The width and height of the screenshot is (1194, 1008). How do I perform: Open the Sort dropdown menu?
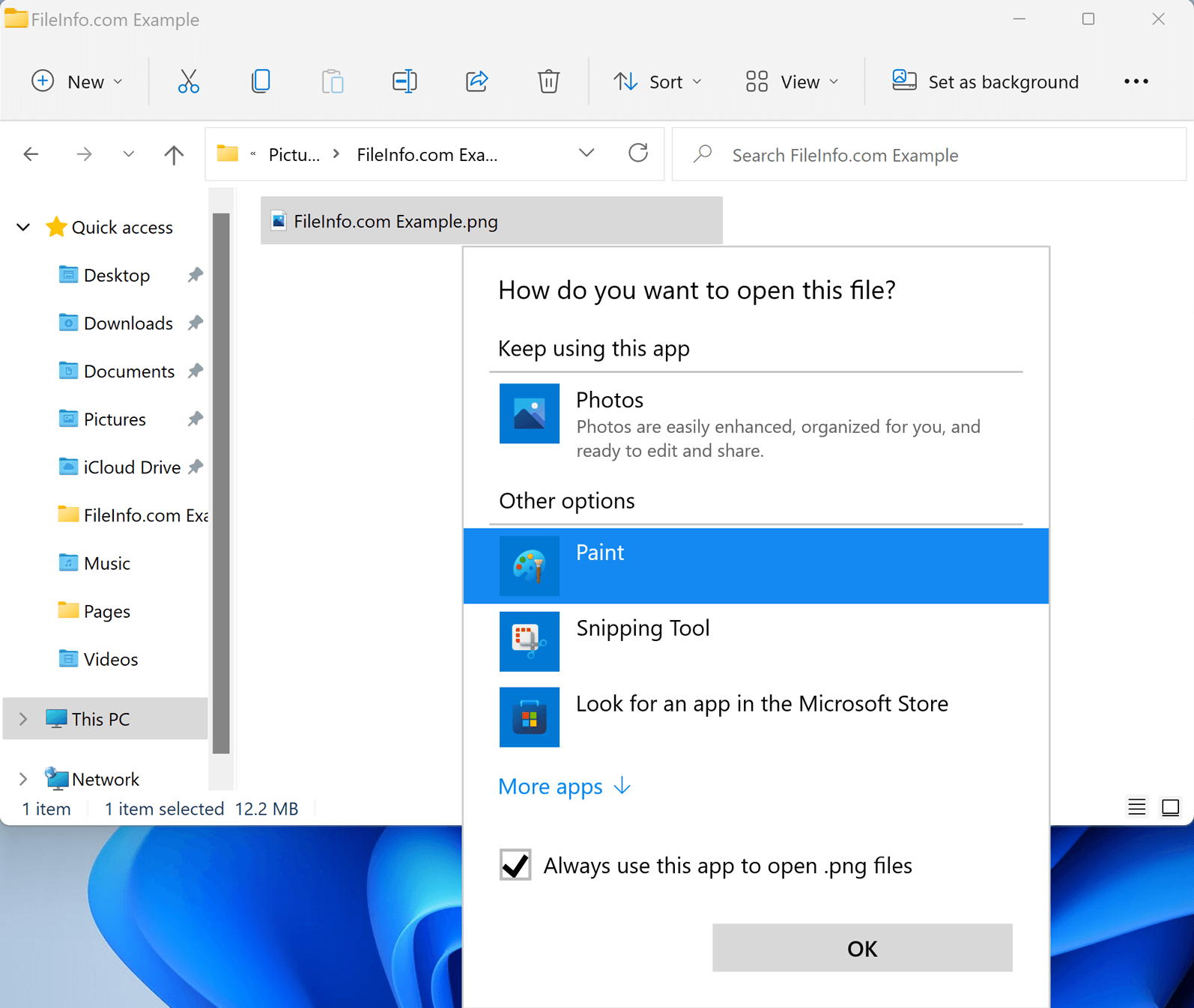658,81
